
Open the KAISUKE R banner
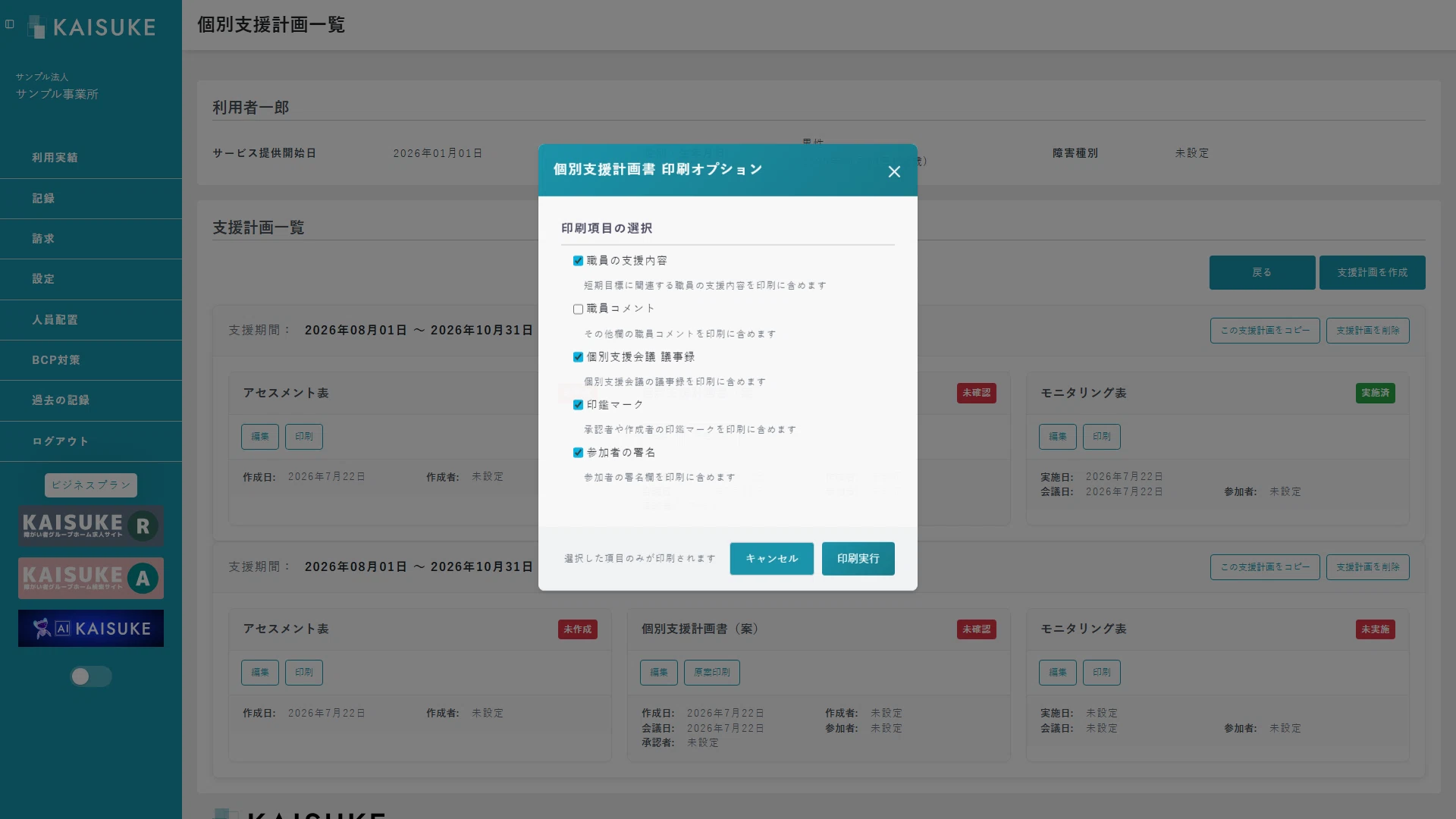pyautogui.click(x=91, y=526)
